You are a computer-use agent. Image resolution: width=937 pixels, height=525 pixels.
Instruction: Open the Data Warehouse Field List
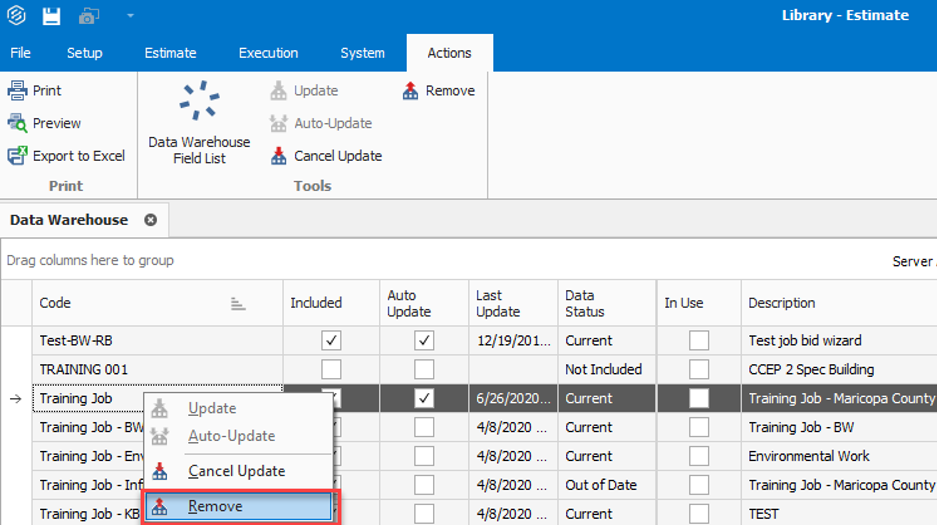coord(199,123)
